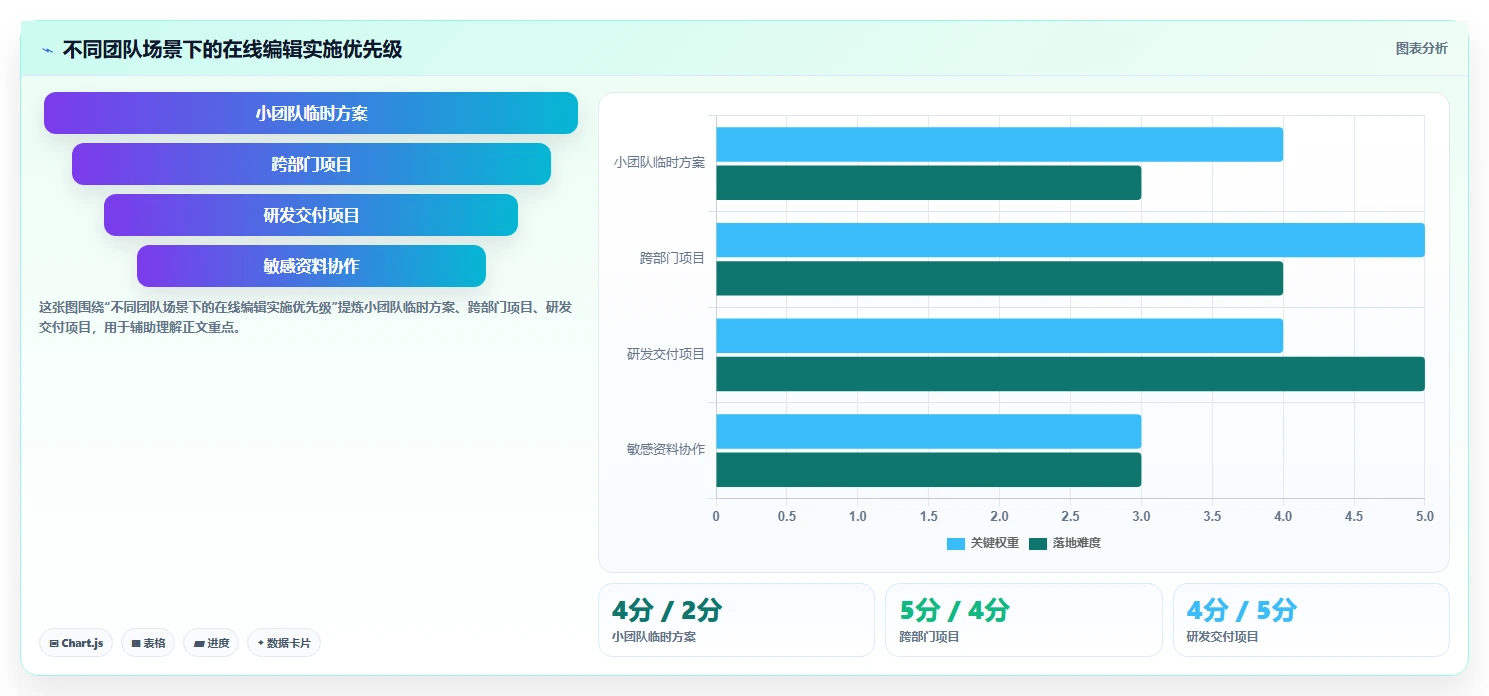Click the 图表分析 label in header
The height and width of the screenshot is (696, 1489).
click(x=1421, y=48)
